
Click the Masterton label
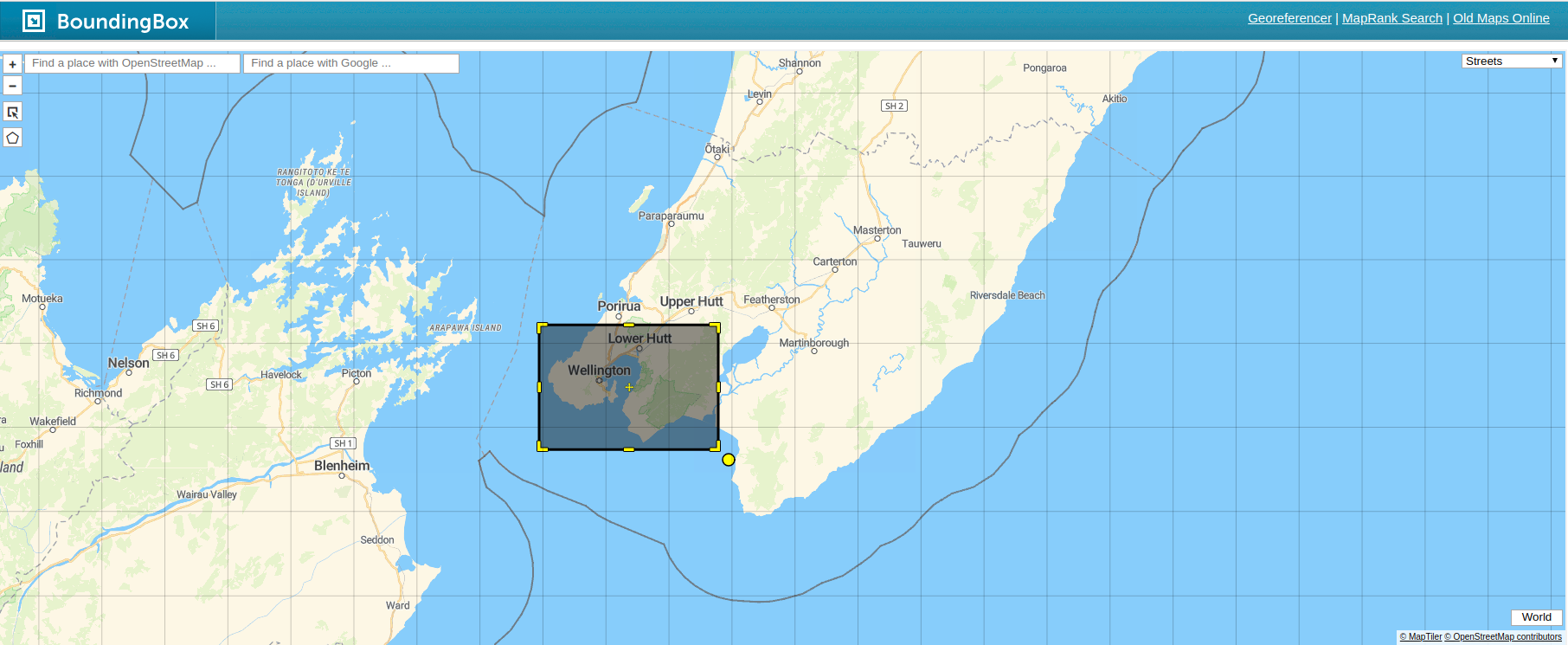pyautogui.click(x=877, y=230)
